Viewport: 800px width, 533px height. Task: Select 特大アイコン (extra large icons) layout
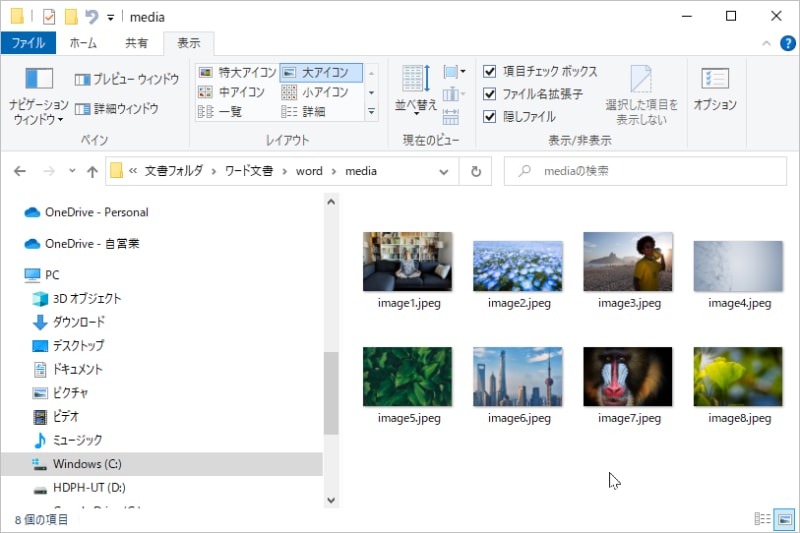(237, 72)
